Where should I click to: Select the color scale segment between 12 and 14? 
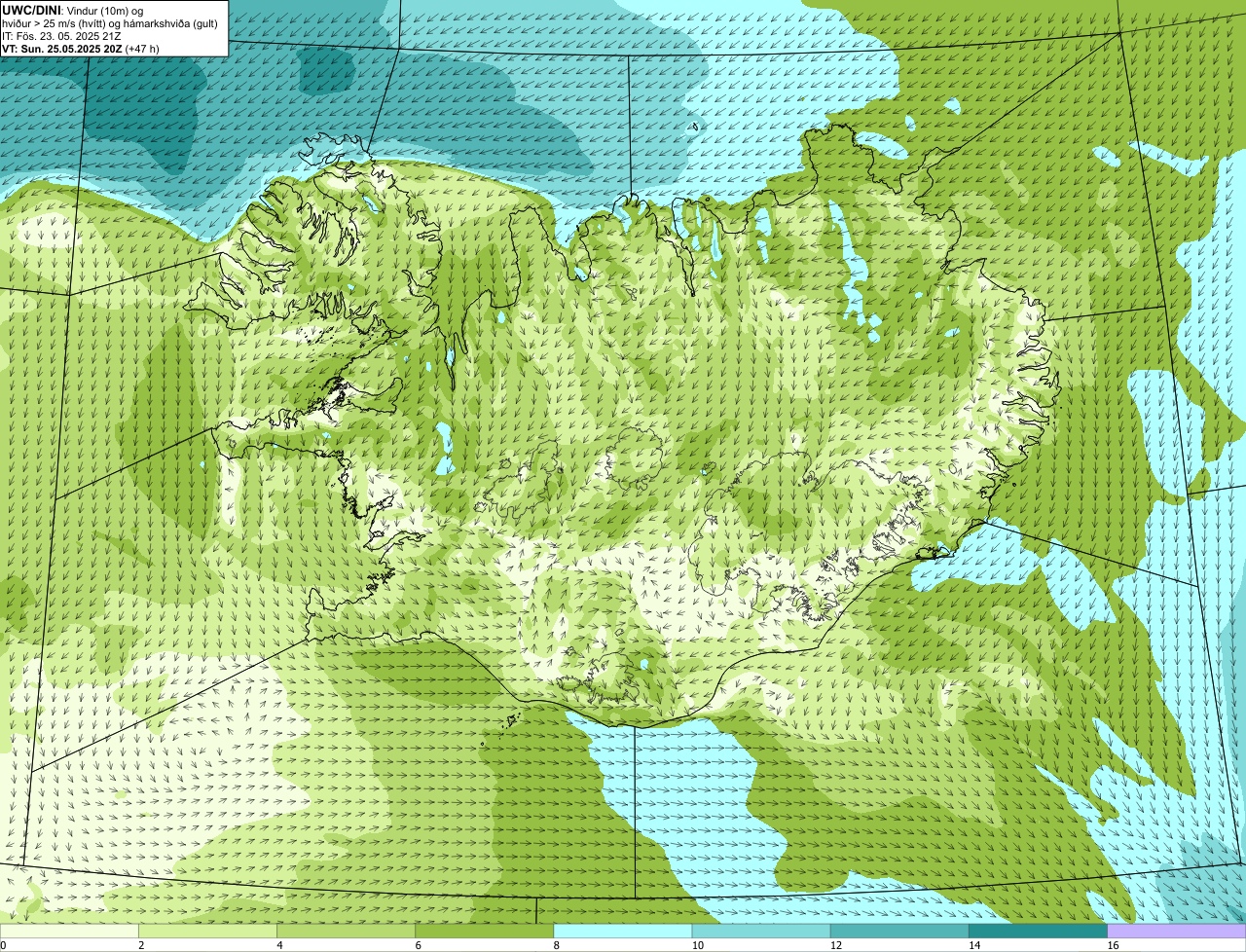click(899, 931)
